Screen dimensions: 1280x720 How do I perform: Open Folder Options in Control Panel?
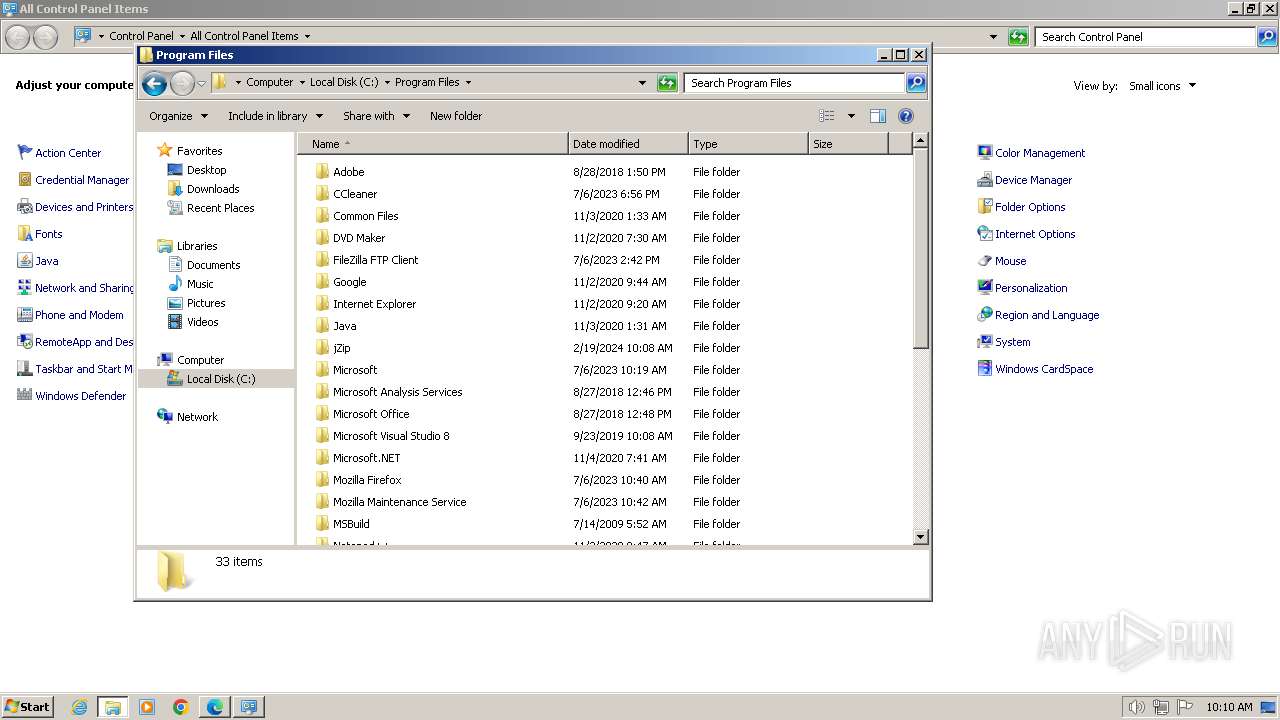coord(1030,207)
